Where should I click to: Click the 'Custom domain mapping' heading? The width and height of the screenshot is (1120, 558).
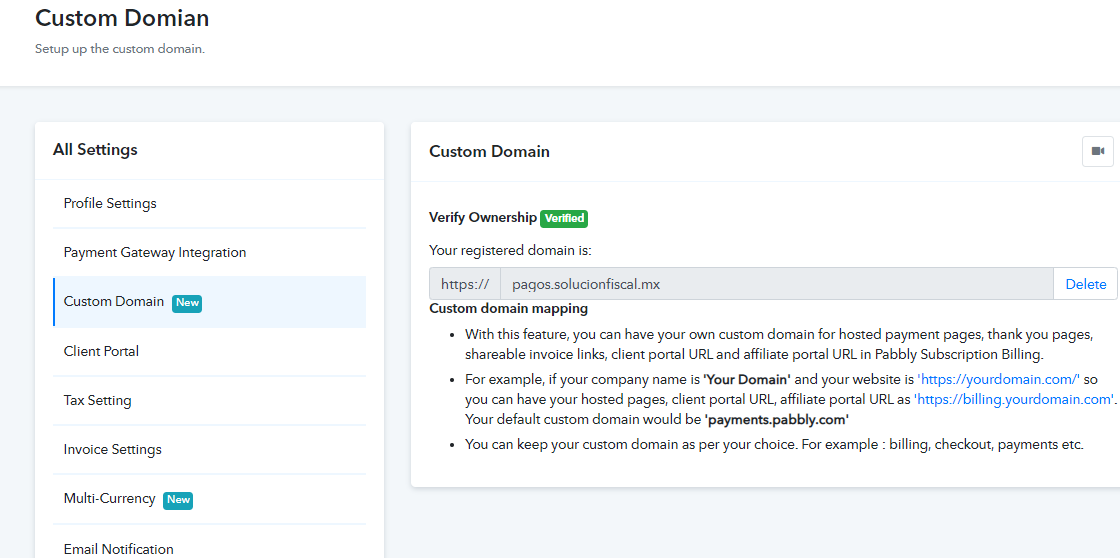pos(509,309)
